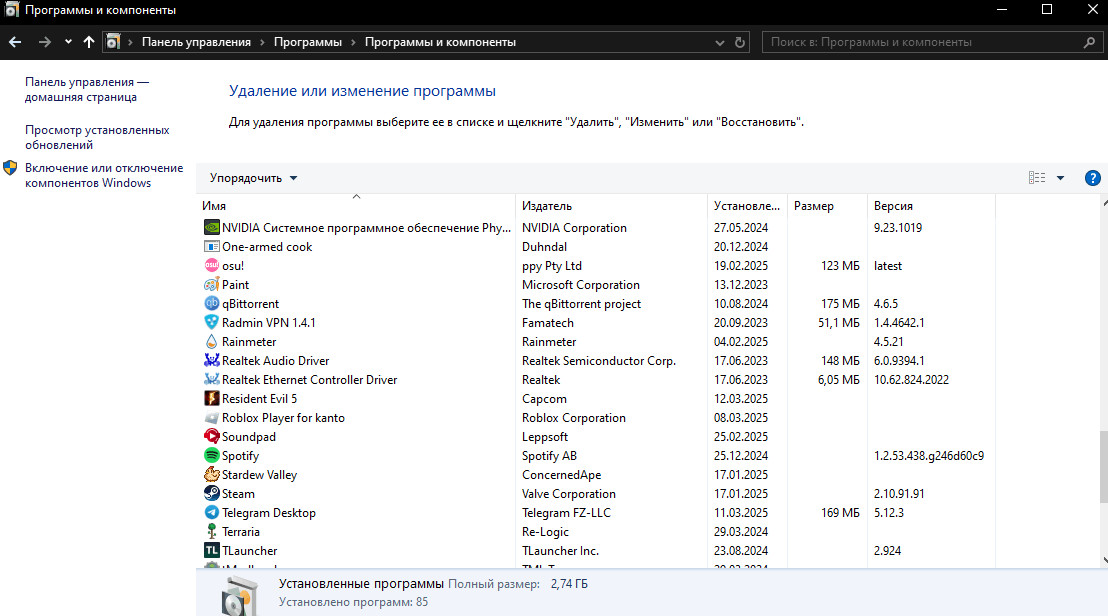Expand the chevron after Программы breadcrumb

[353, 42]
